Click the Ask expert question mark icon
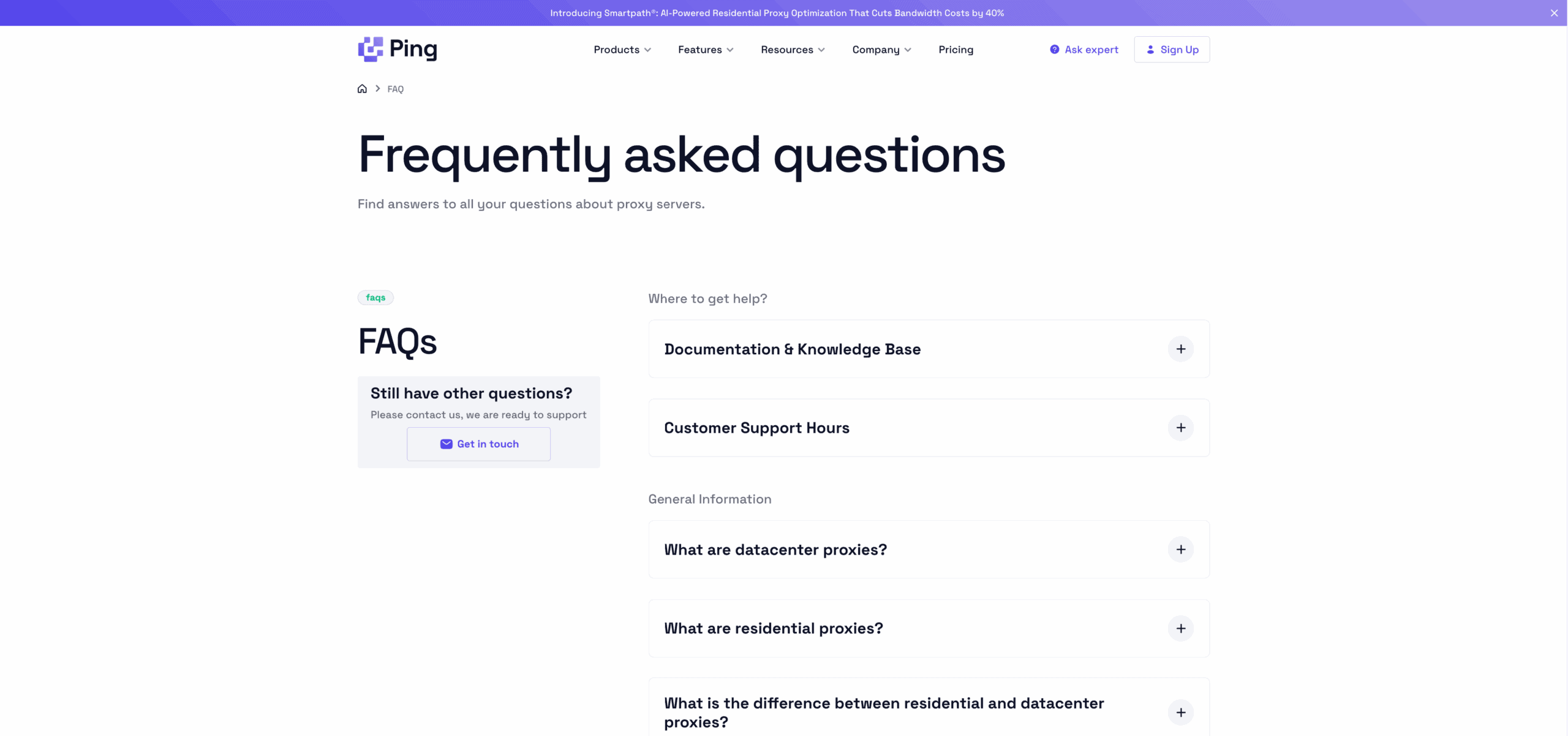The width and height of the screenshot is (1568, 736). pos(1054,50)
